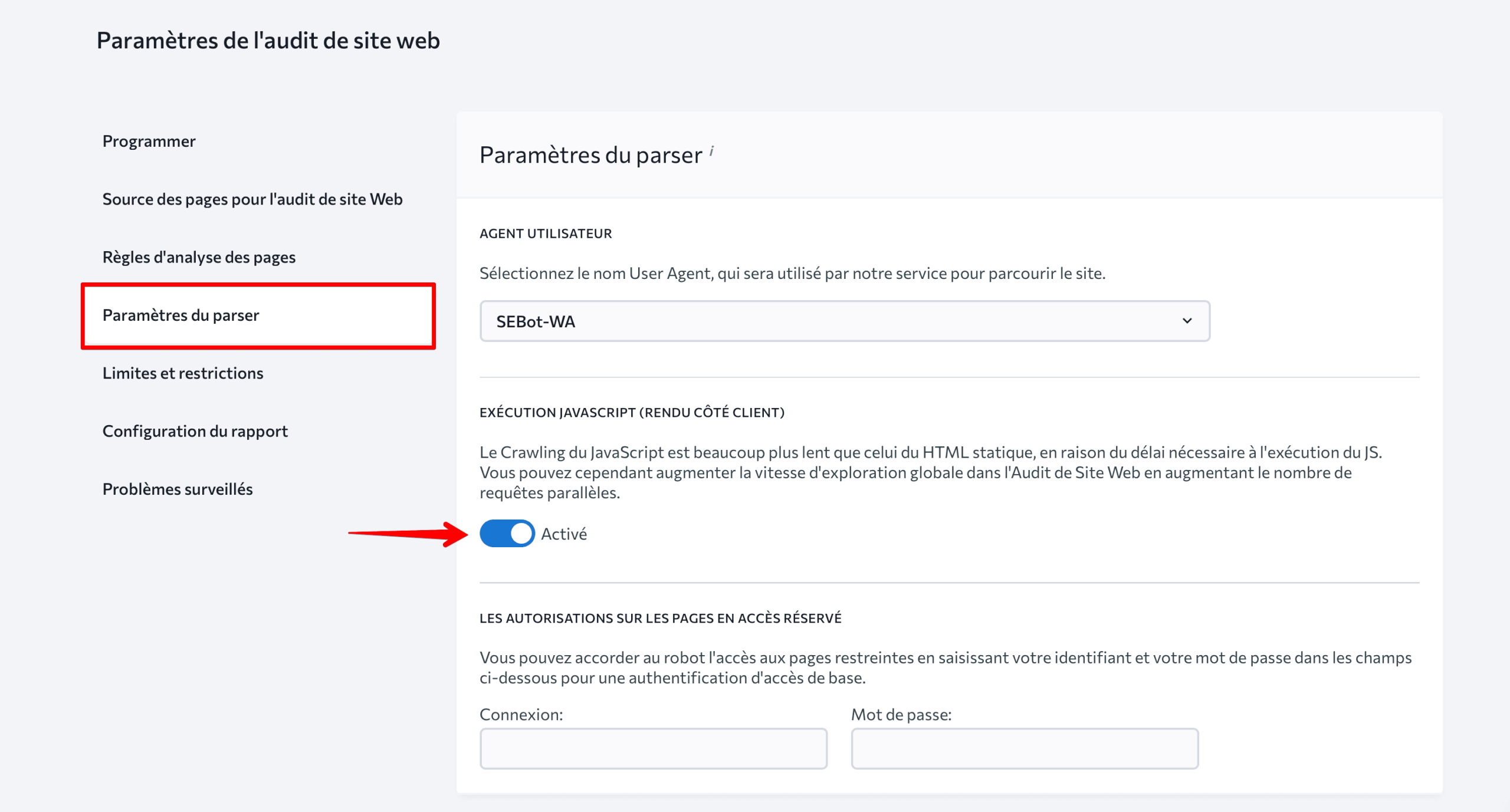Go to Source des pages pour l'audit

click(x=252, y=199)
